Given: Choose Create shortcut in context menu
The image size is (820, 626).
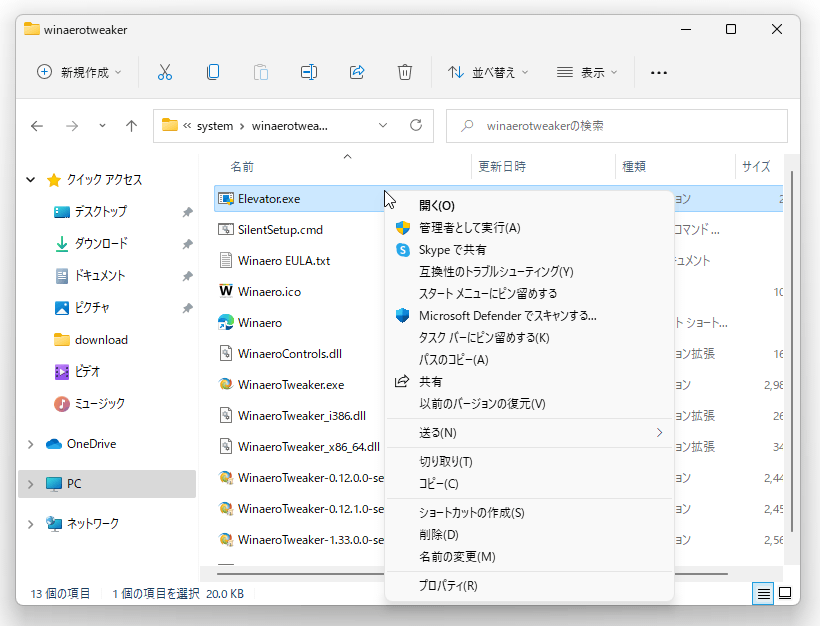Looking at the screenshot, I should click(x=529, y=513).
